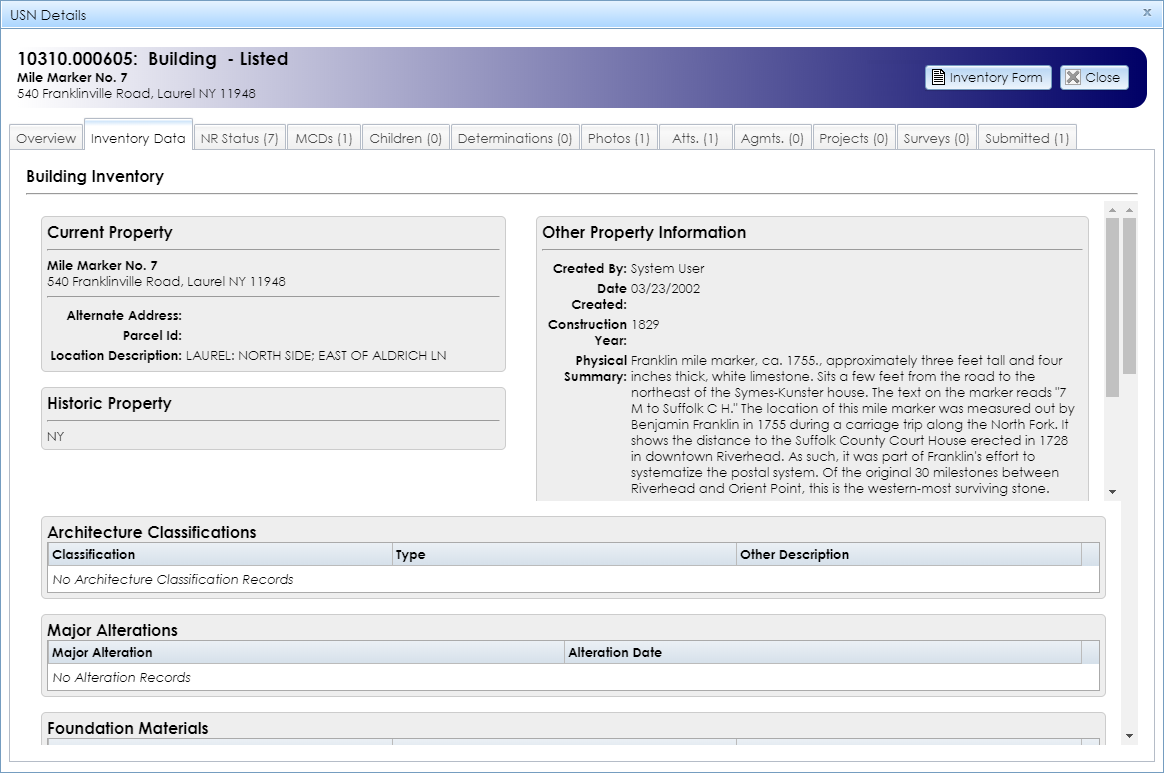Switch to the Overview tab
The height and width of the screenshot is (773, 1164).
click(45, 137)
